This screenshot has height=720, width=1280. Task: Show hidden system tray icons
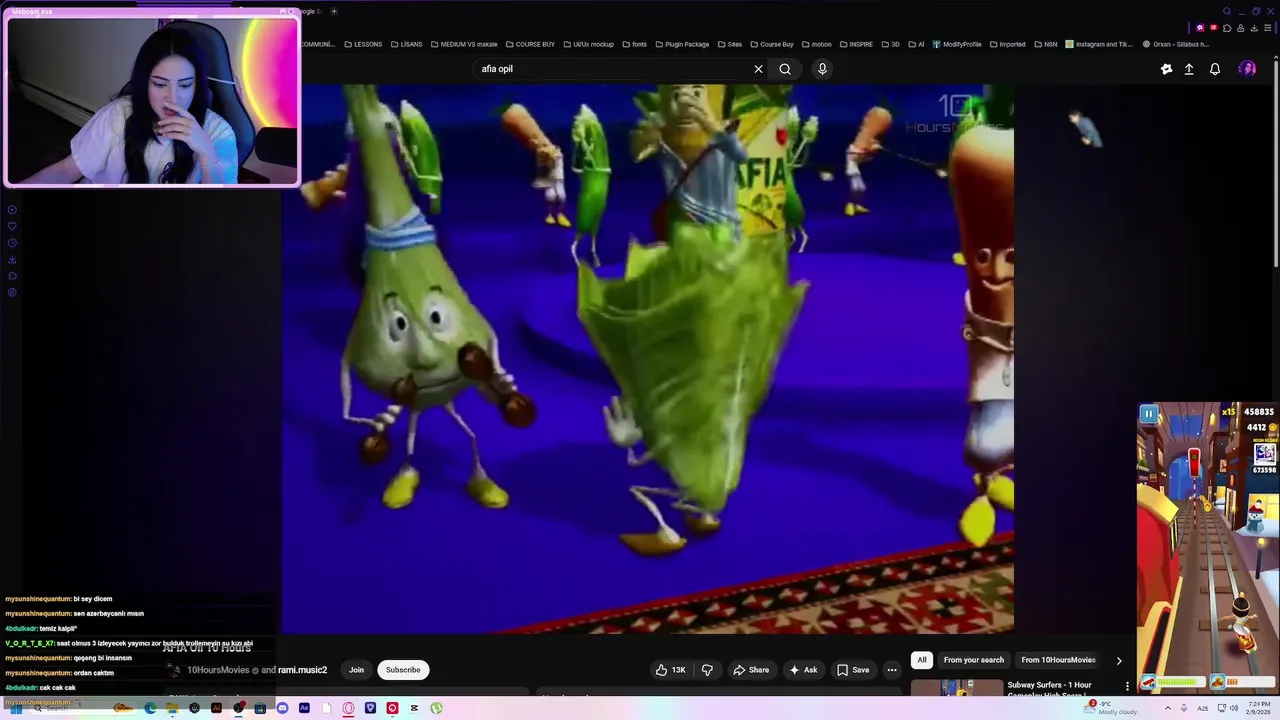point(1167,708)
